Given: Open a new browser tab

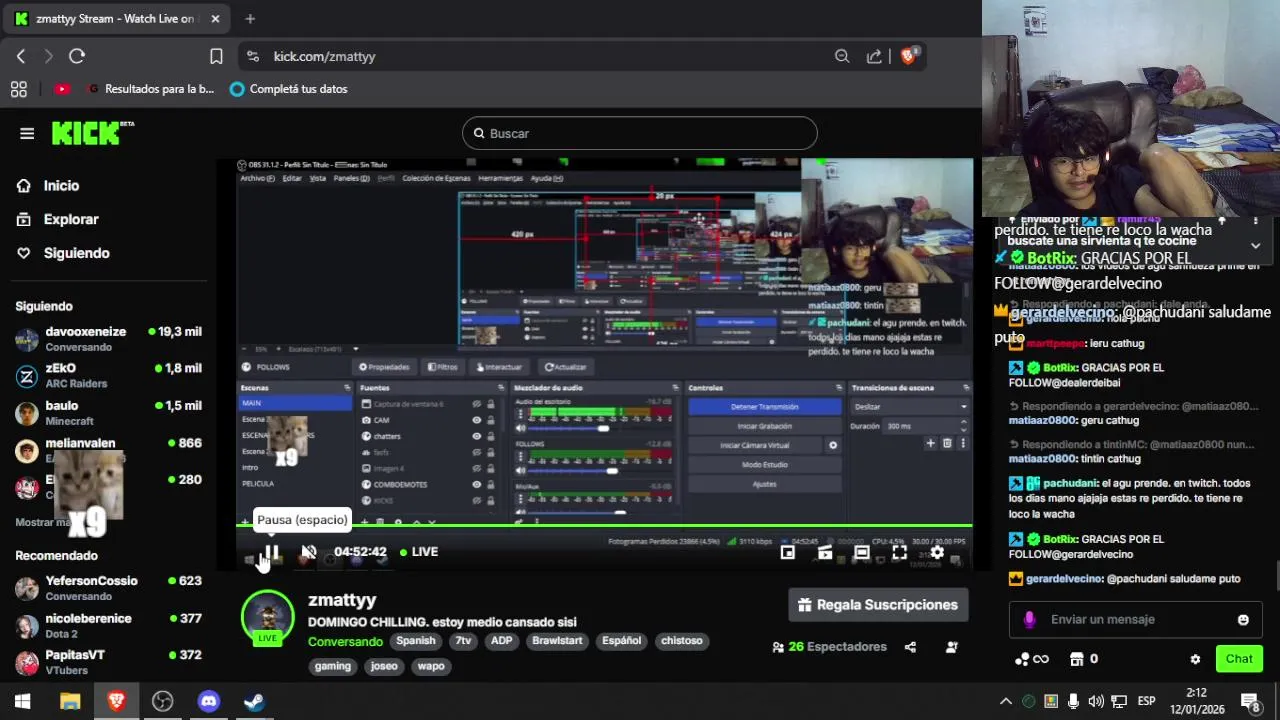Looking at the screenshot, I should pos(250,19).
